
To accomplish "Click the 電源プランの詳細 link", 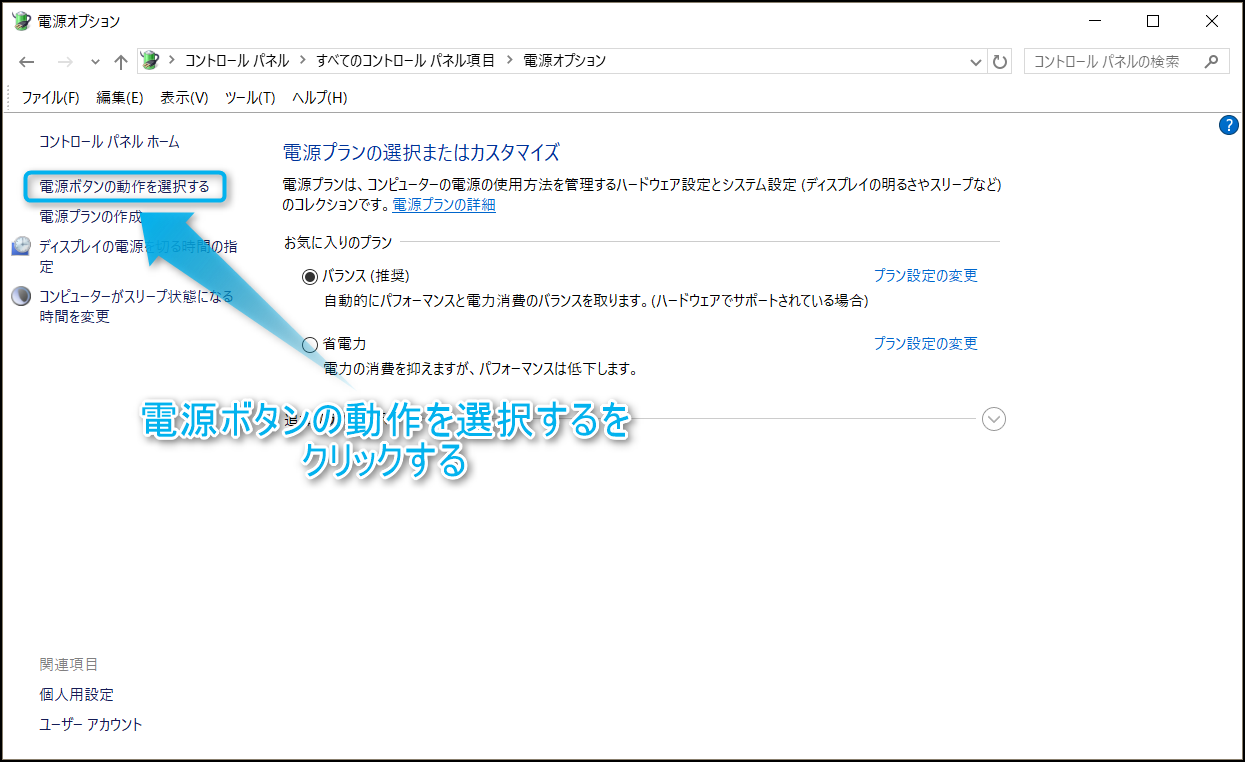I will point(443,205).
